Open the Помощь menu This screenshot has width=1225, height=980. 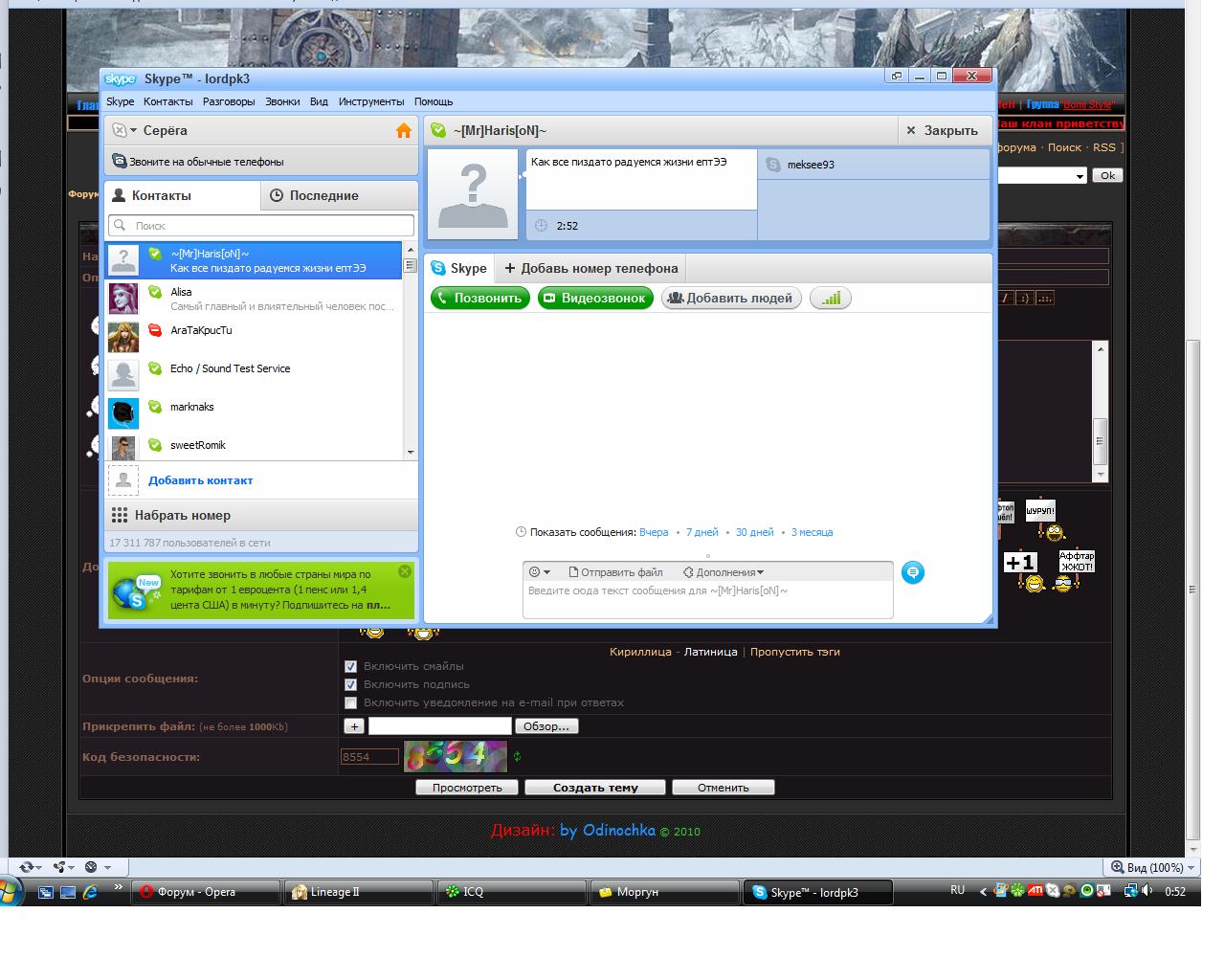point(434,101)
